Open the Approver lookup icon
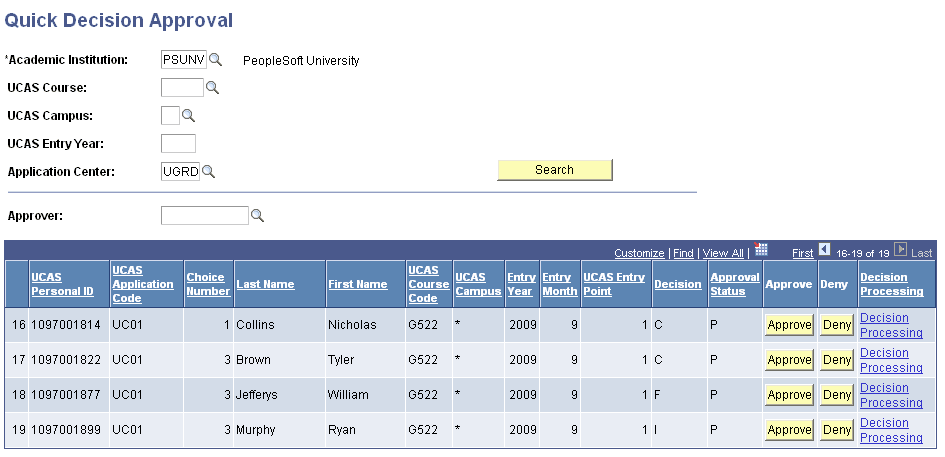Image resolution: width=945 pixels, height=457 pixels. (257, 216)
